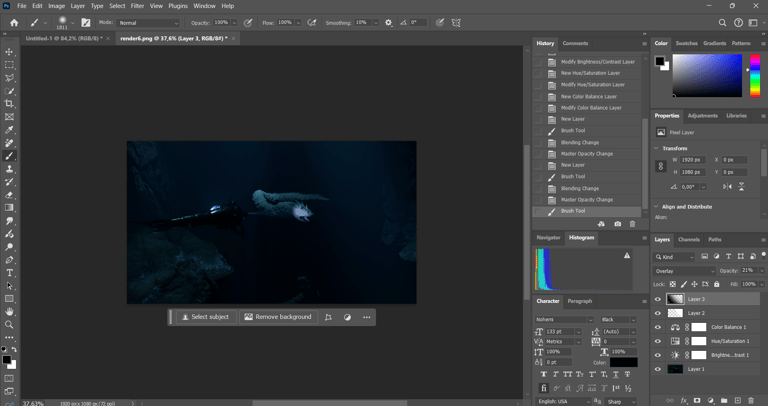Open the Overlay layer blend mode dropdown
This screenshot has height=406, width=768.
coord(684,270)
